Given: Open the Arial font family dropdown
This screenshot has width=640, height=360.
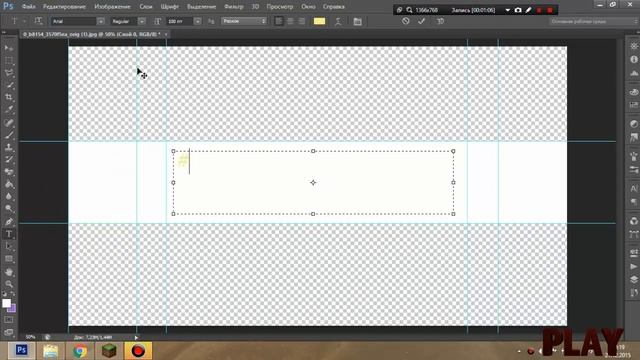Looking at the screenshot, I should click(100, 21).
